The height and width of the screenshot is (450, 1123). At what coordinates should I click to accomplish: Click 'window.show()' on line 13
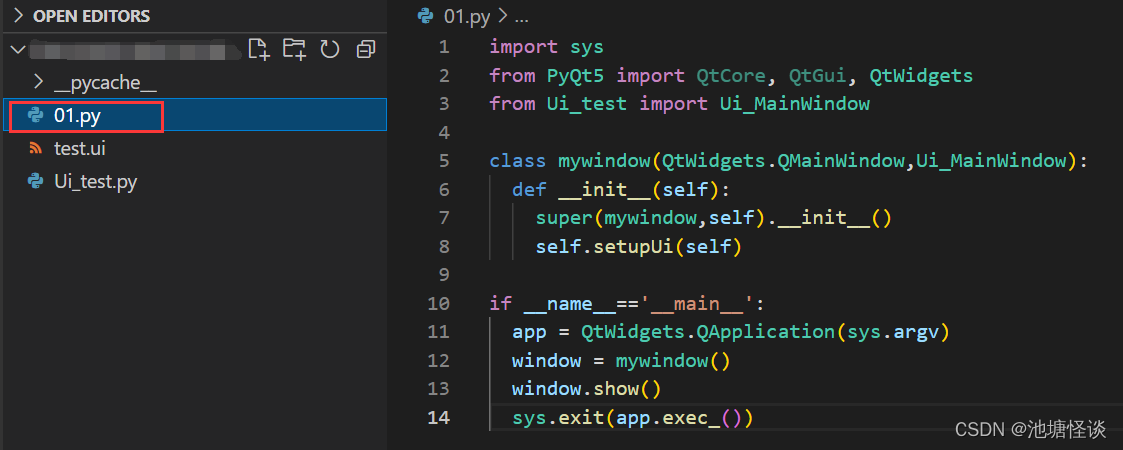click(587, 389)
